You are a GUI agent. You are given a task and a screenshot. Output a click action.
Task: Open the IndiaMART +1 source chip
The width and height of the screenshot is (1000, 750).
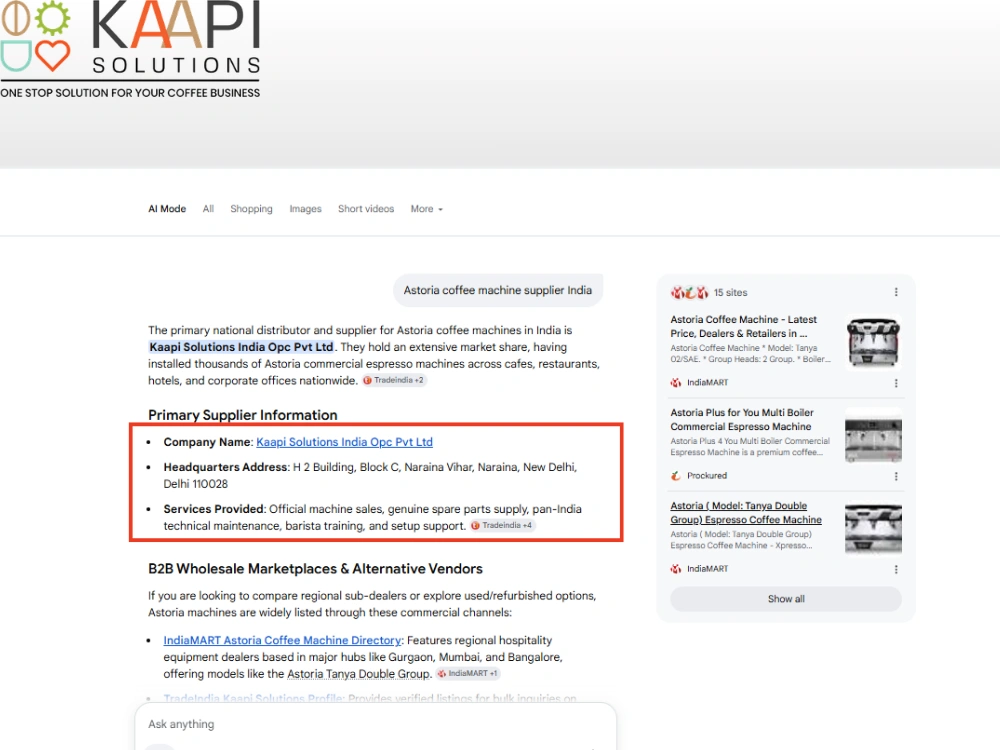[x=467, y=673]
